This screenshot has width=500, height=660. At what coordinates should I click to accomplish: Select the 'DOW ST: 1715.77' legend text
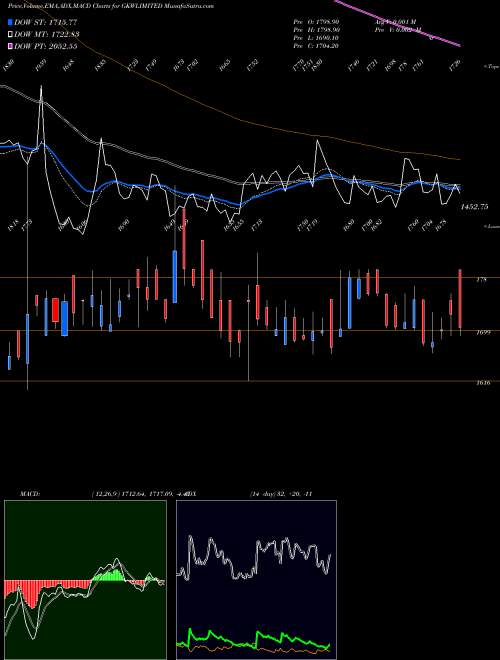(46, 22)
